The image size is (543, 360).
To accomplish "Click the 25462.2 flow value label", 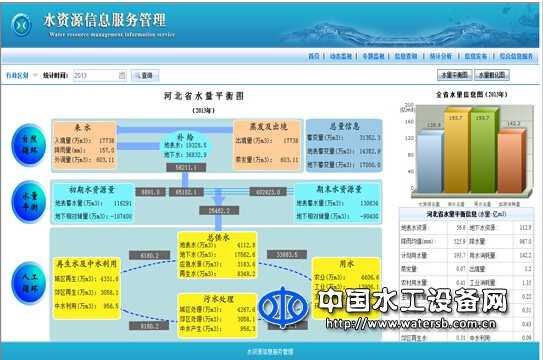I will tap(219, 210).
